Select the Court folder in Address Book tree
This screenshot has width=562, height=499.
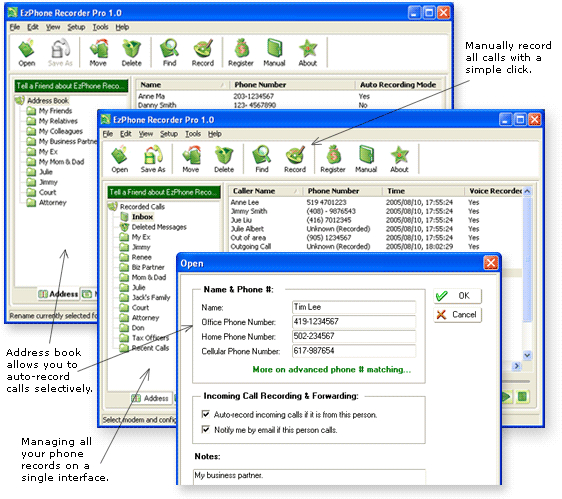click(x=47, y=193)
